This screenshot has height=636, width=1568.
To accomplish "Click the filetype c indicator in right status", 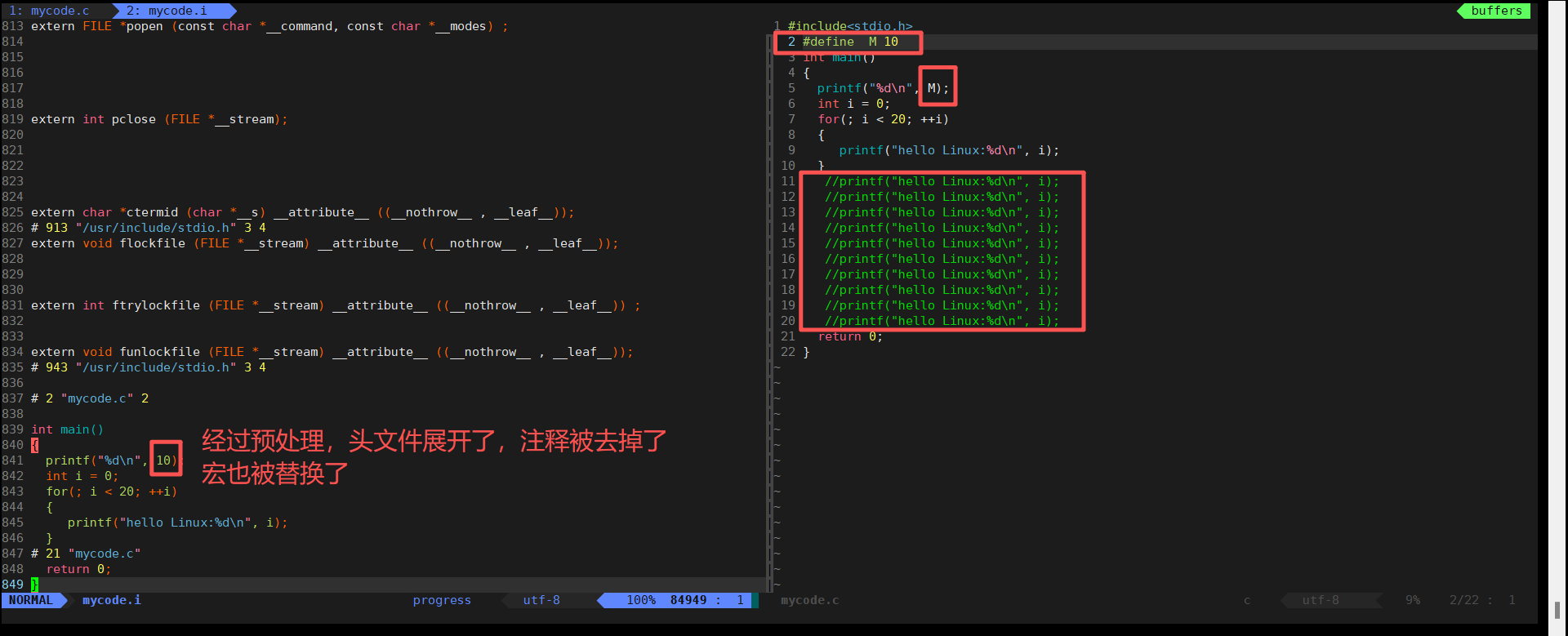I will (x=1247, y=600).
